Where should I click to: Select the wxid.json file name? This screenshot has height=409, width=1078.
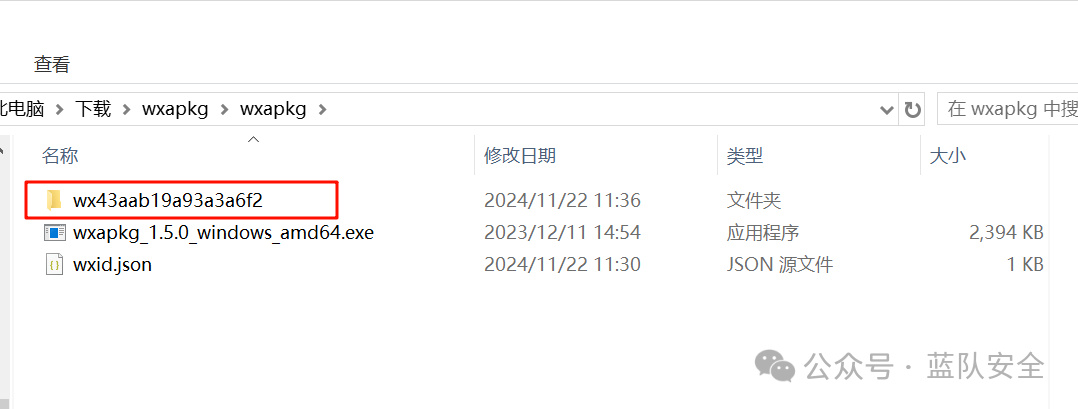click(x=112, y=265)
